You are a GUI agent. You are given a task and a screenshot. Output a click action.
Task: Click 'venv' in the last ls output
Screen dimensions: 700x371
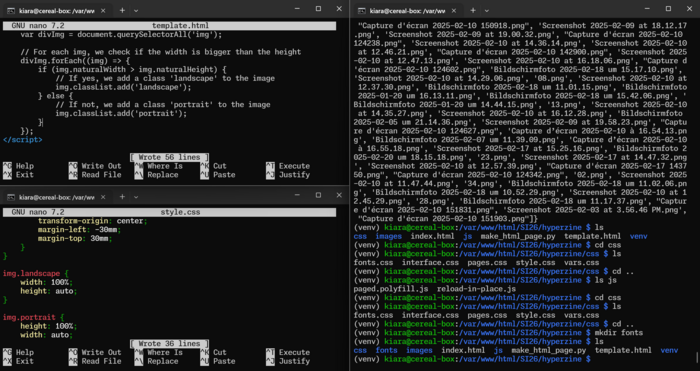[669, 350]
